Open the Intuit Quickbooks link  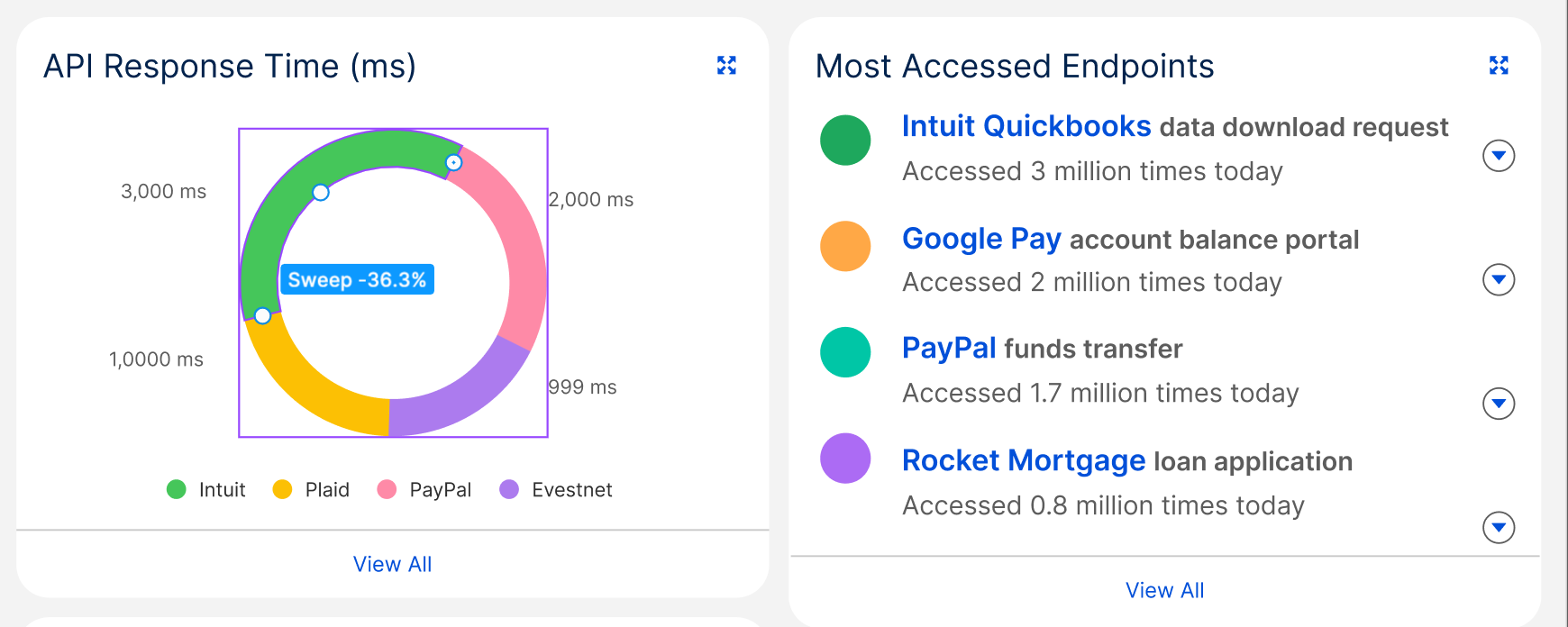coord(1026,126)
